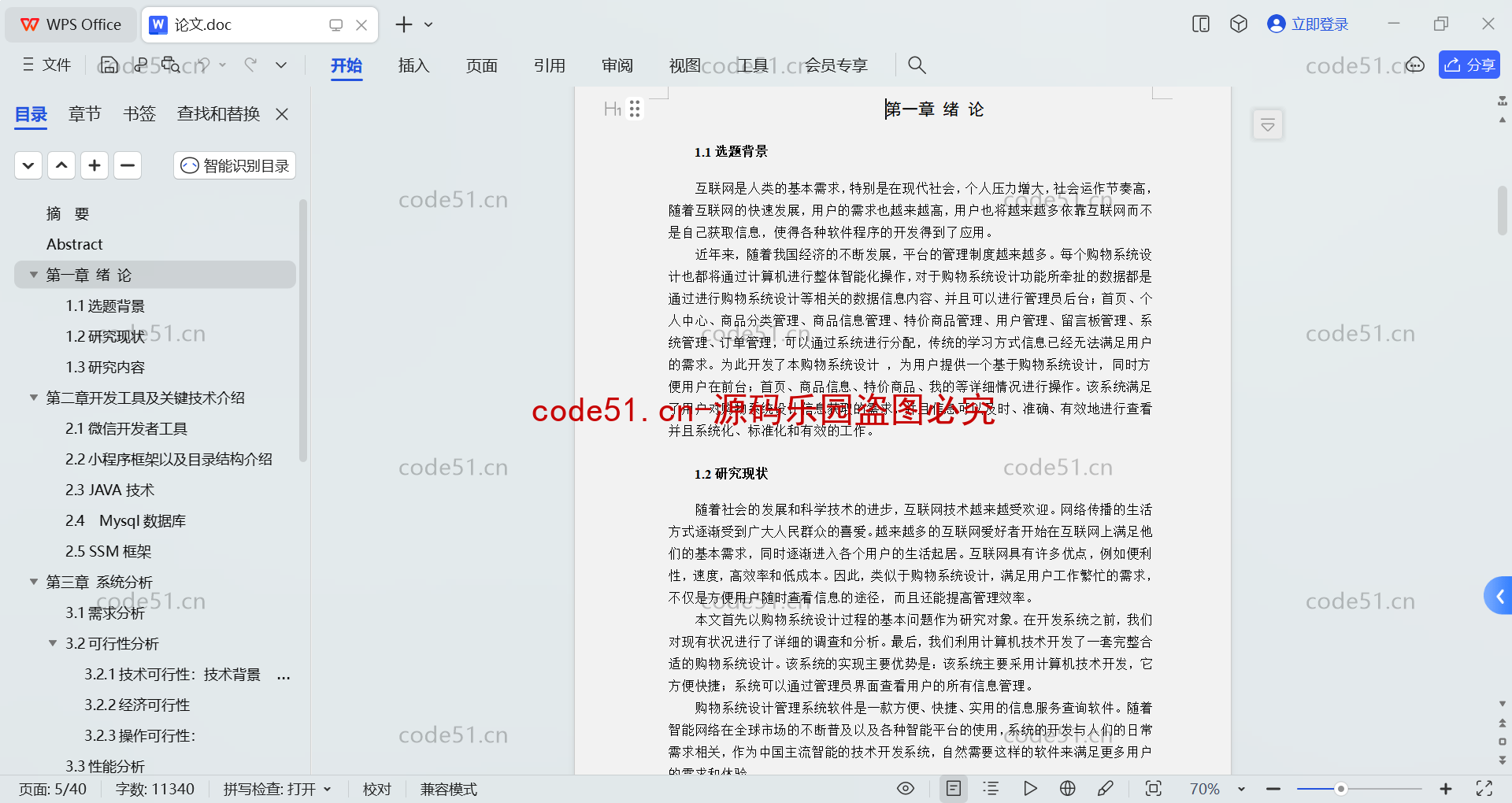The width and height of the screenshot is (1512, 803).
Task: Select the web layout globe icon
Action: (1067, 788)
